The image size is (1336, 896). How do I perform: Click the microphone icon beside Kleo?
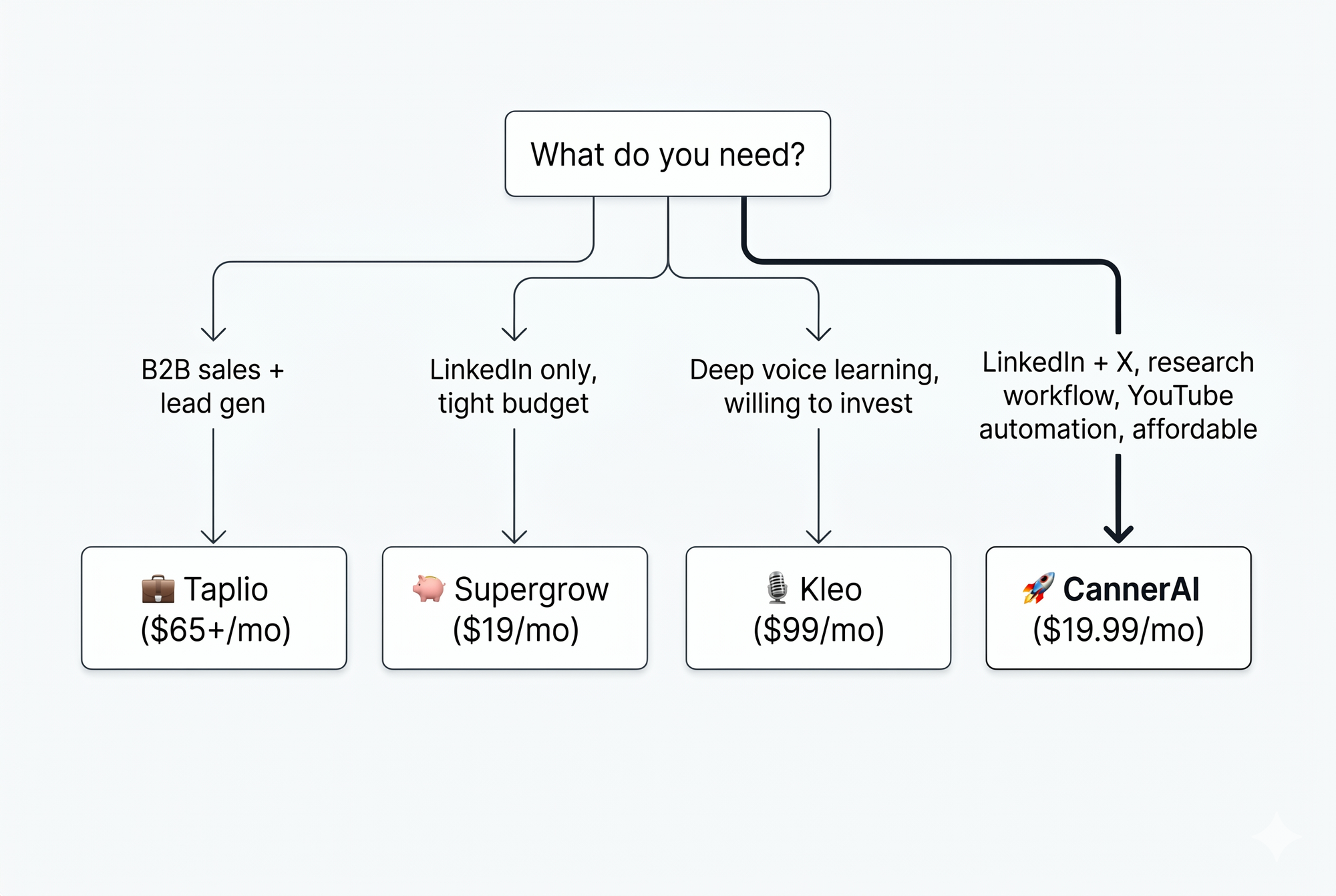(776, 588)
